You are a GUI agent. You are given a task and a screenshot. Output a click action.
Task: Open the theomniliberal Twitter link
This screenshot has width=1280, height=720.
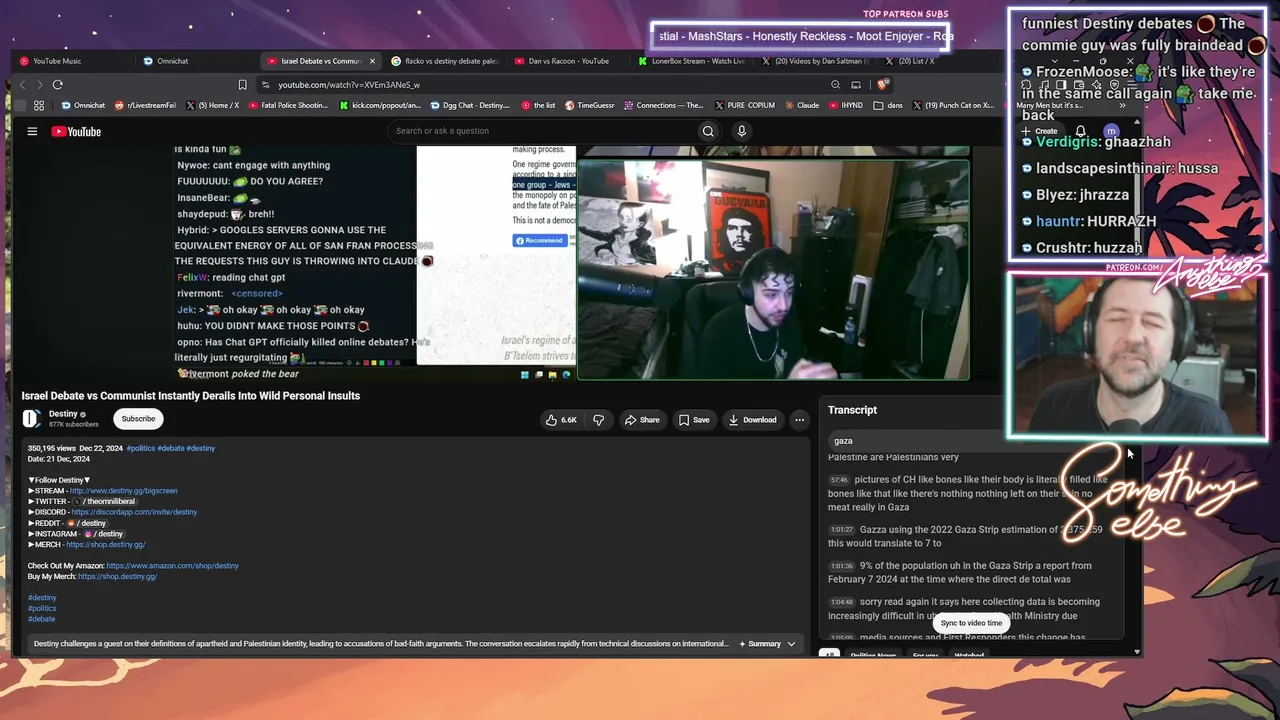[106, 502]
